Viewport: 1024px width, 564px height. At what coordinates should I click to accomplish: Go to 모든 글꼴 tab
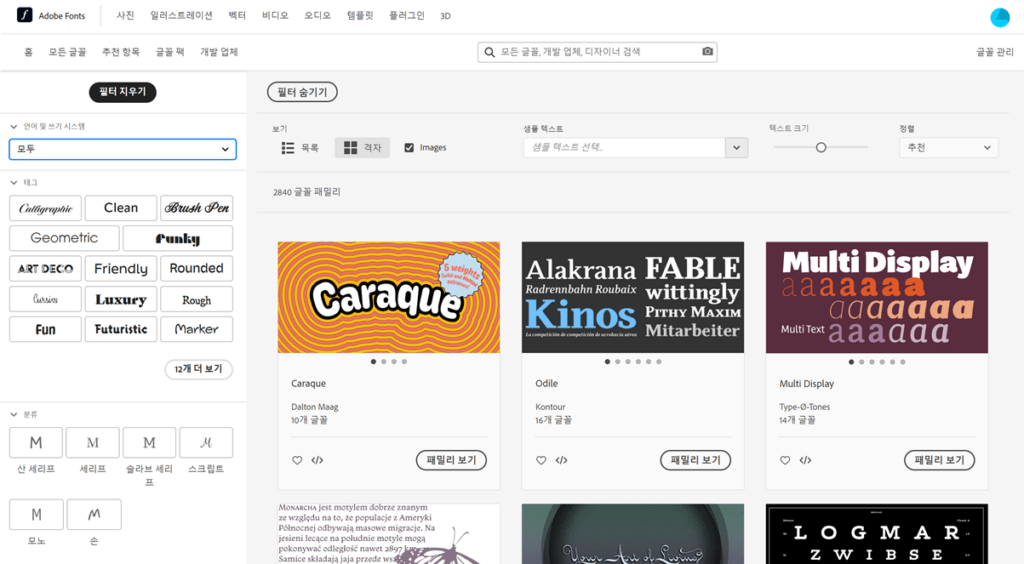[67, 52]
